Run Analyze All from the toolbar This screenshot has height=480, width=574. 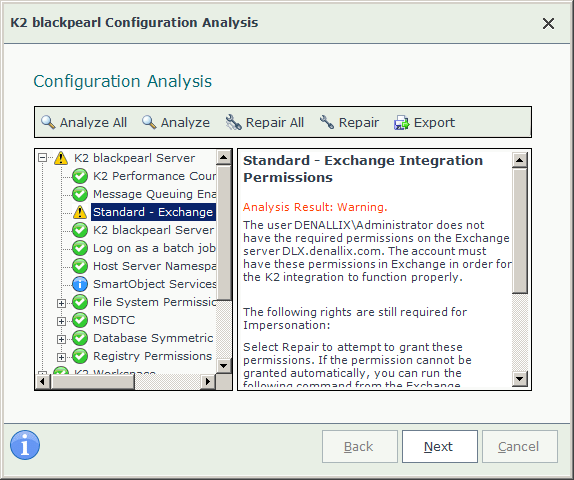click(x=84, y=122)
